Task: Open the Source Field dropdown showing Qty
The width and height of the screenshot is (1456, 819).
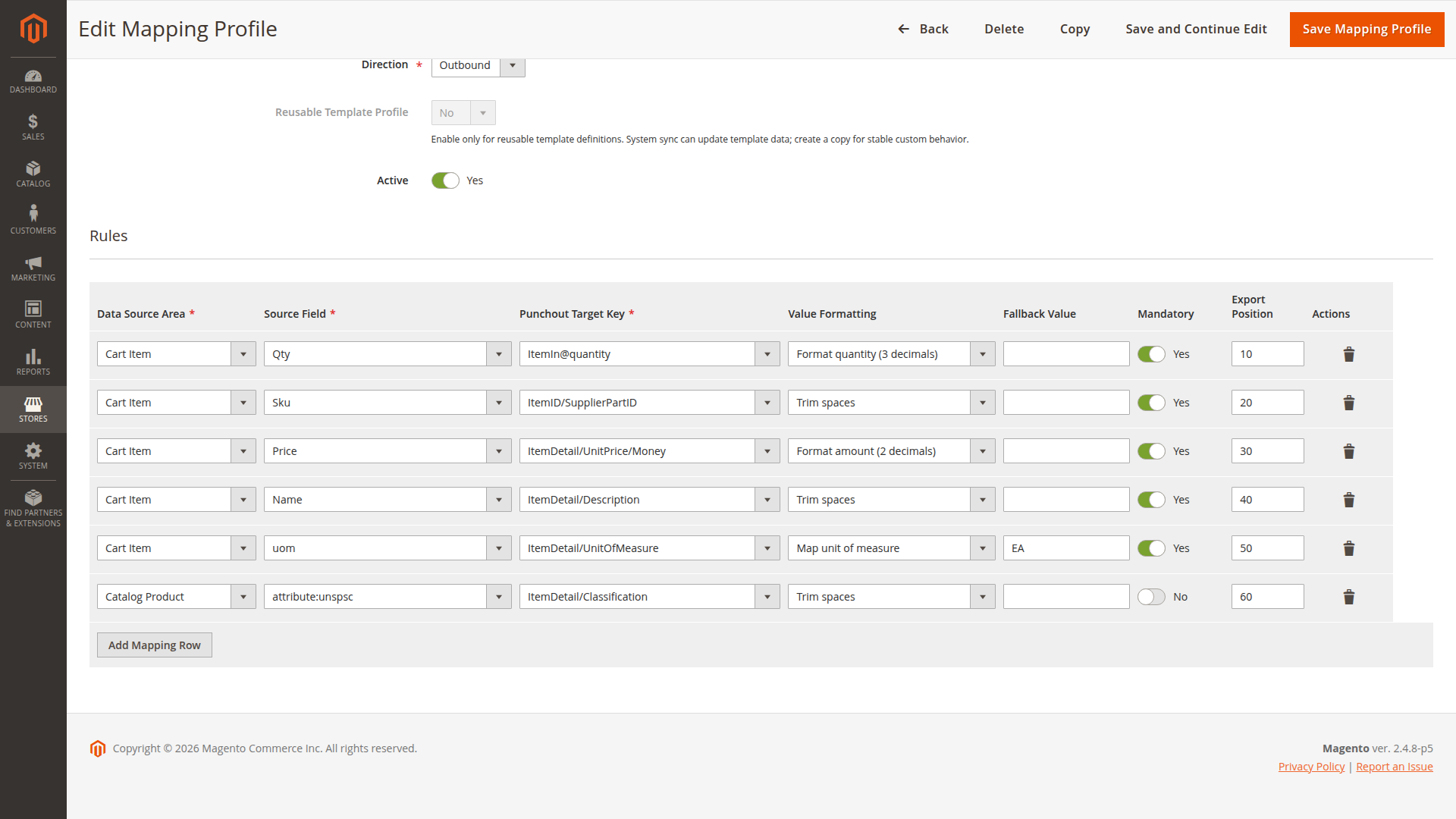Action: [x=388, y=354]
